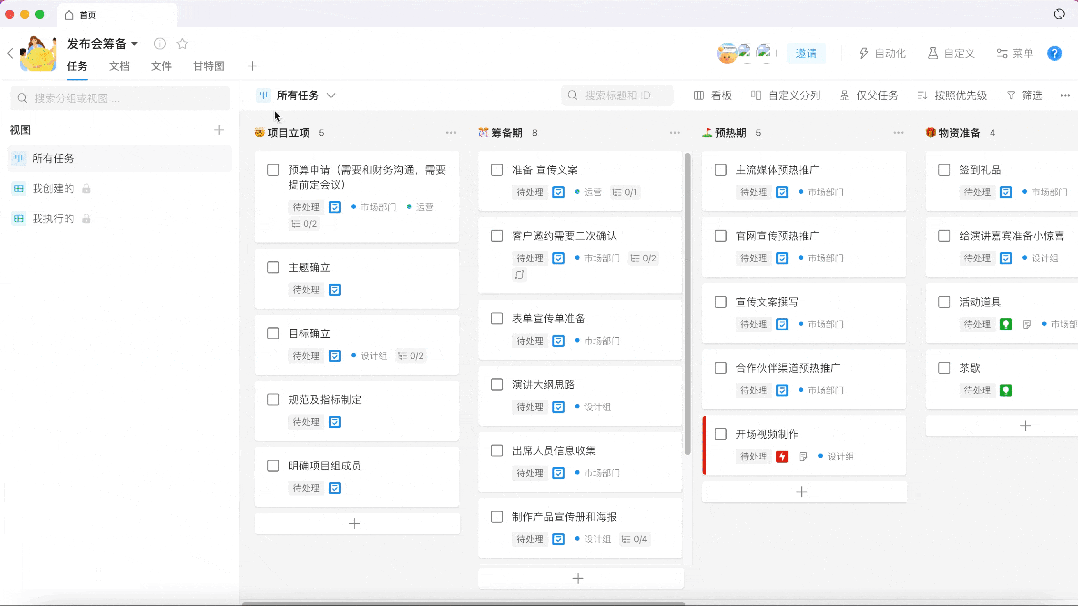Click the 邀请 button
Viewport: 1078px width, 606px height.
806,53
